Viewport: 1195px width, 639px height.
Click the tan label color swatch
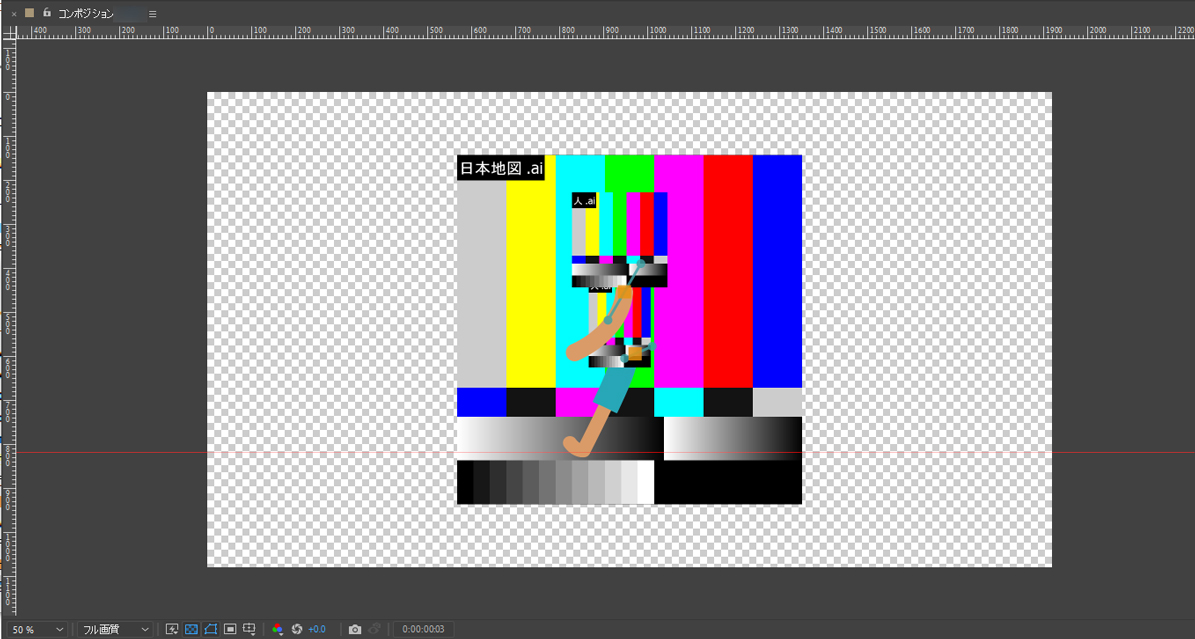coord(30,13)
